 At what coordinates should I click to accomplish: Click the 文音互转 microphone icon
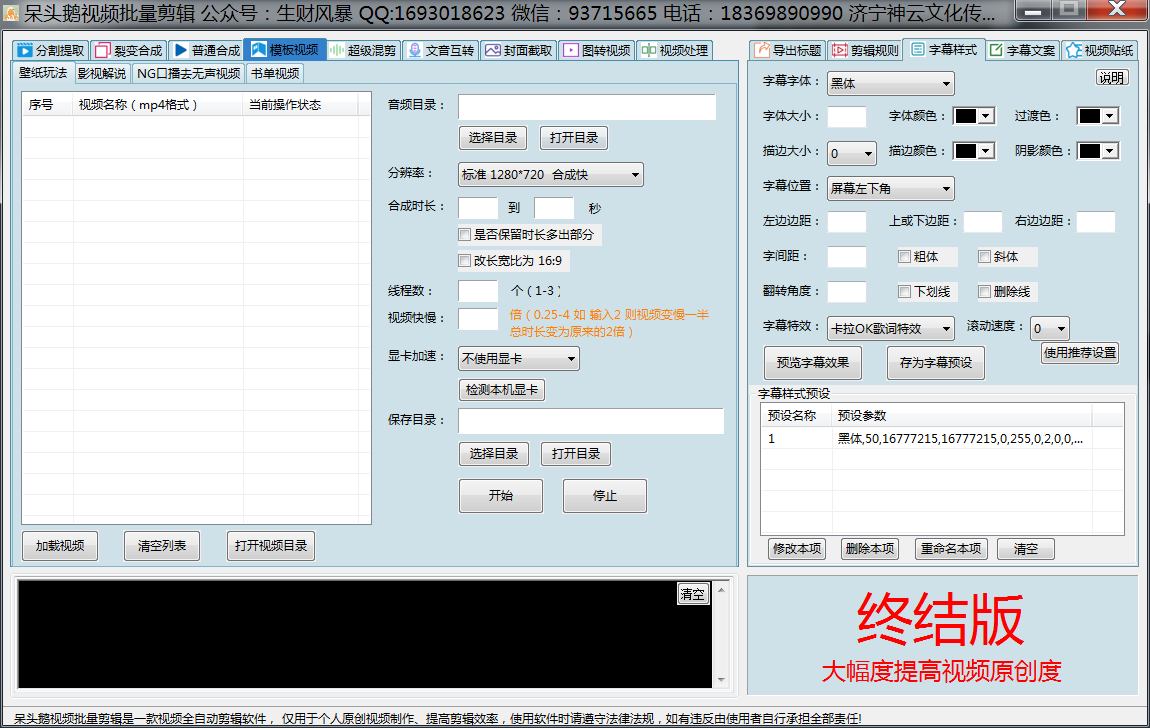coord(414,50)
